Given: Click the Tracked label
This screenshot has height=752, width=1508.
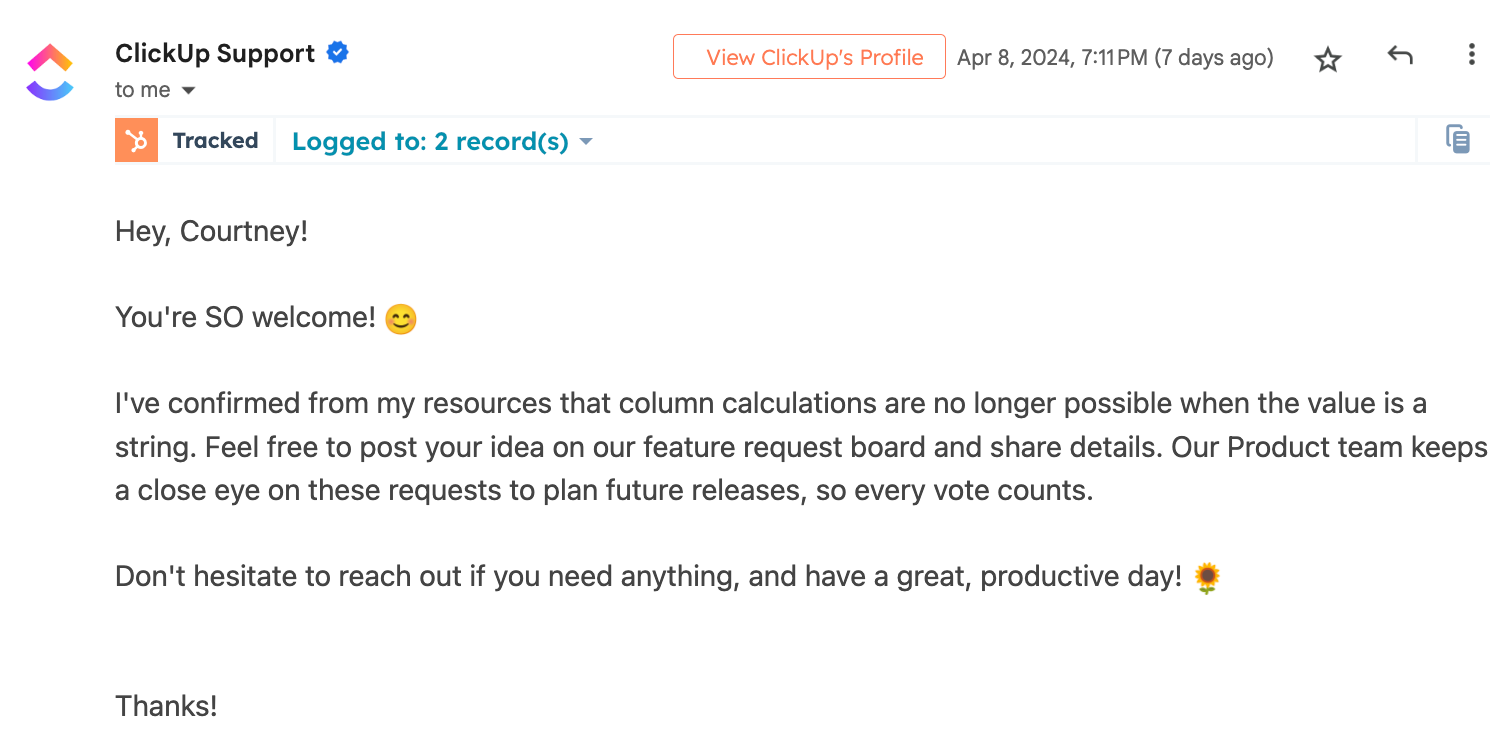Looking at the screenshot, I should [215, 140].
